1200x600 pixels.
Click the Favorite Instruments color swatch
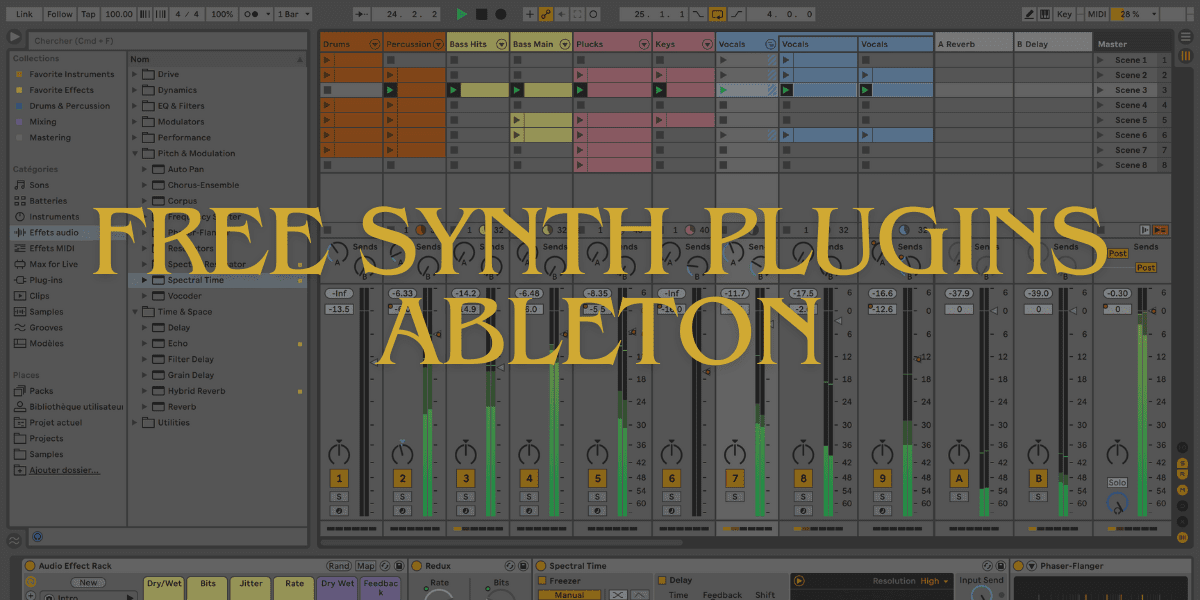coord(19,74)
